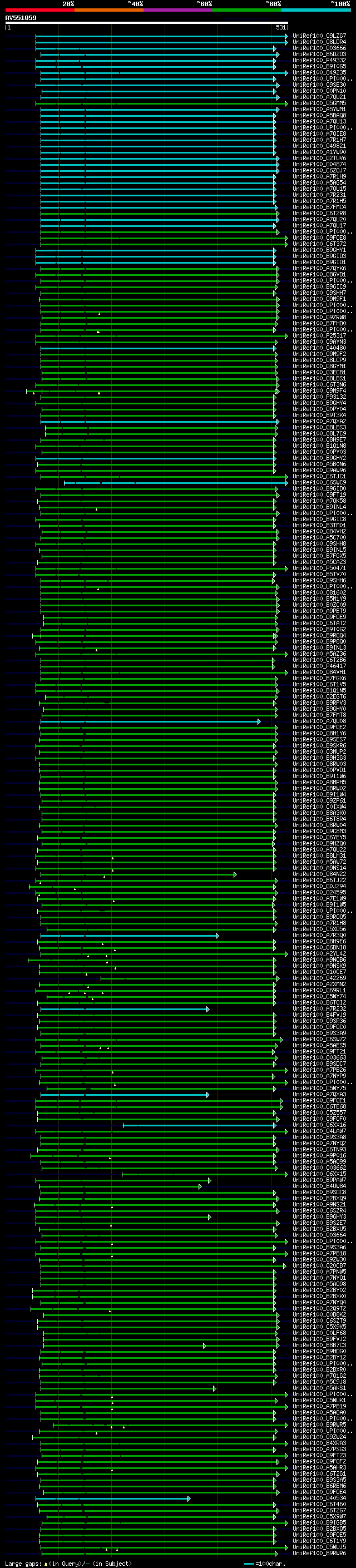Click the cyan alignment bar for UniRef100_Q9LZG7
Screen dimensions: 356x1568
click(161, 37)
